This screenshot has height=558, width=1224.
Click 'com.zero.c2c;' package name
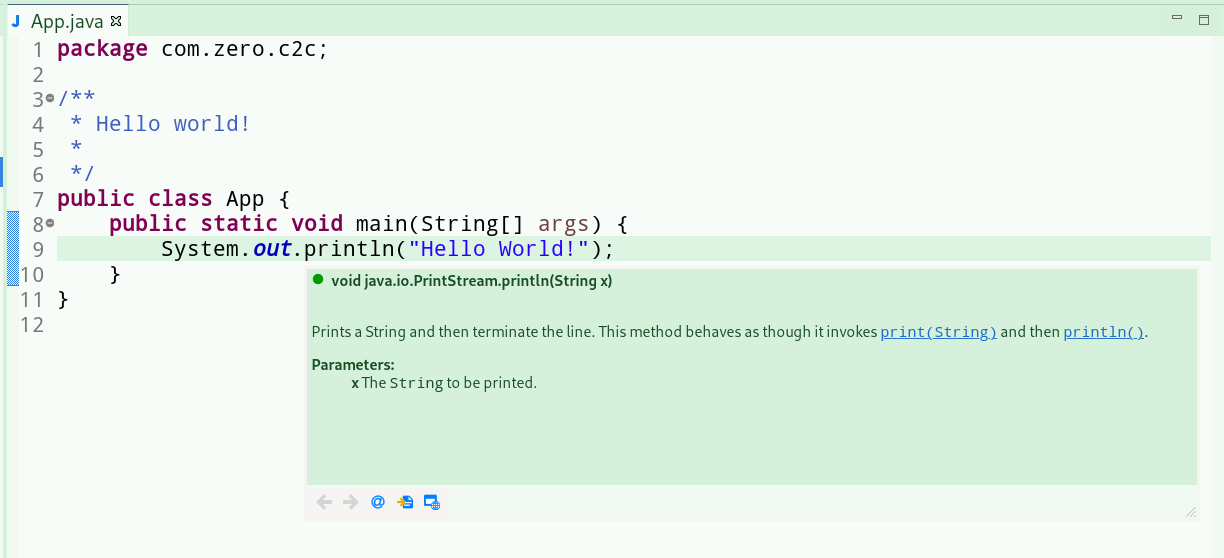245,49
